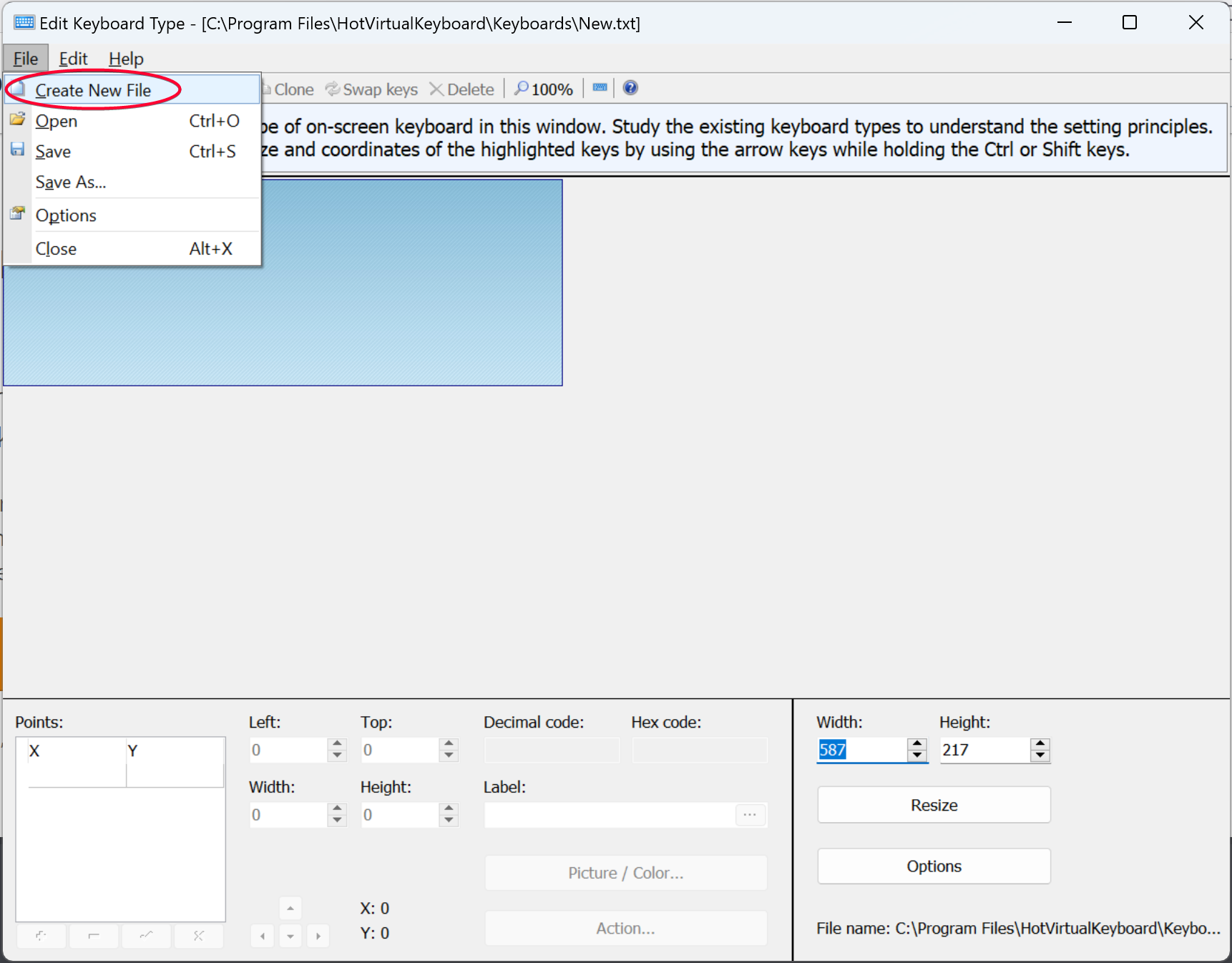Choose Close in the File menu
This screenshot has height=963, width=1232.
132,249
